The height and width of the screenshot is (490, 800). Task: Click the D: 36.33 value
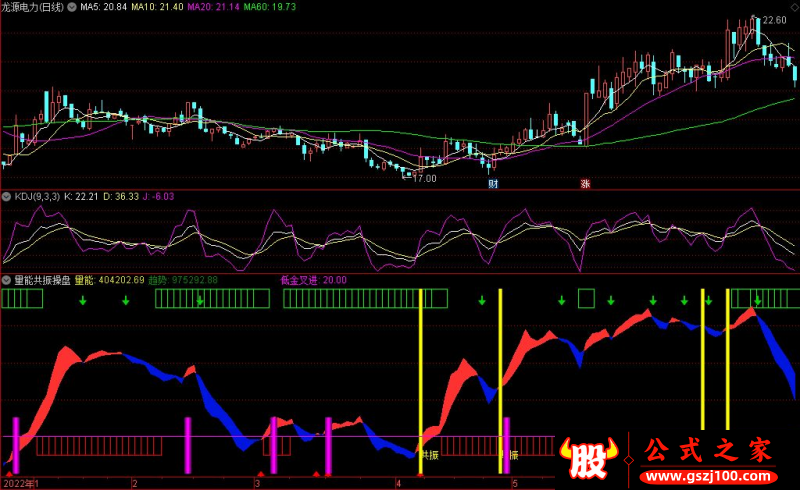coord(121,197)
